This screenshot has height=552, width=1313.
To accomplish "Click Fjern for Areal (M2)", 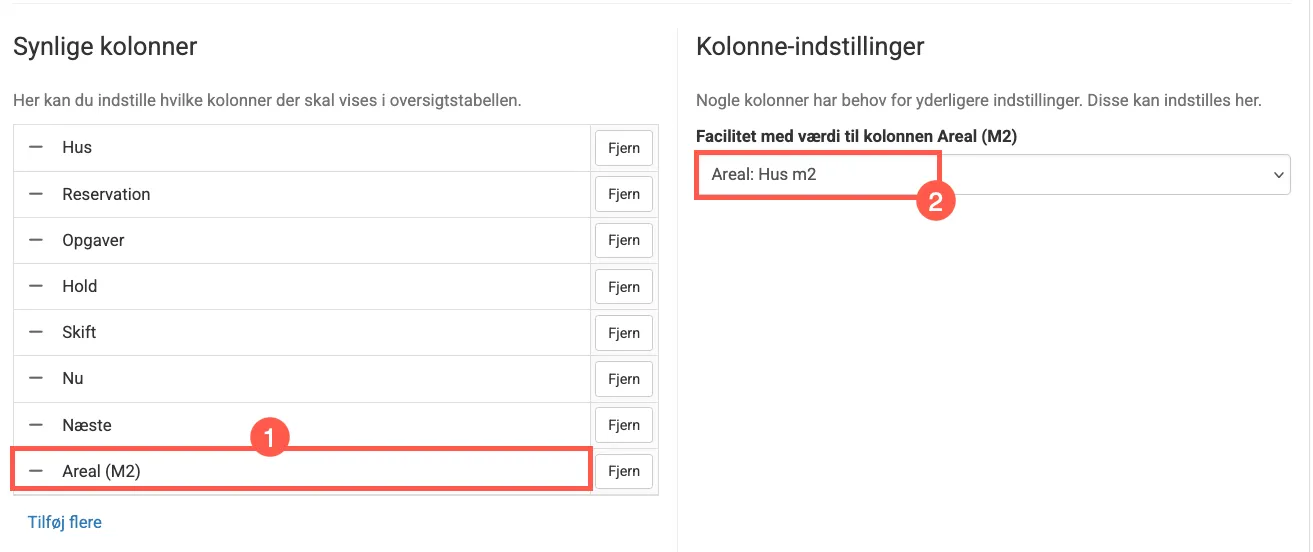I will pyautogui.click(x=623, y=471).
